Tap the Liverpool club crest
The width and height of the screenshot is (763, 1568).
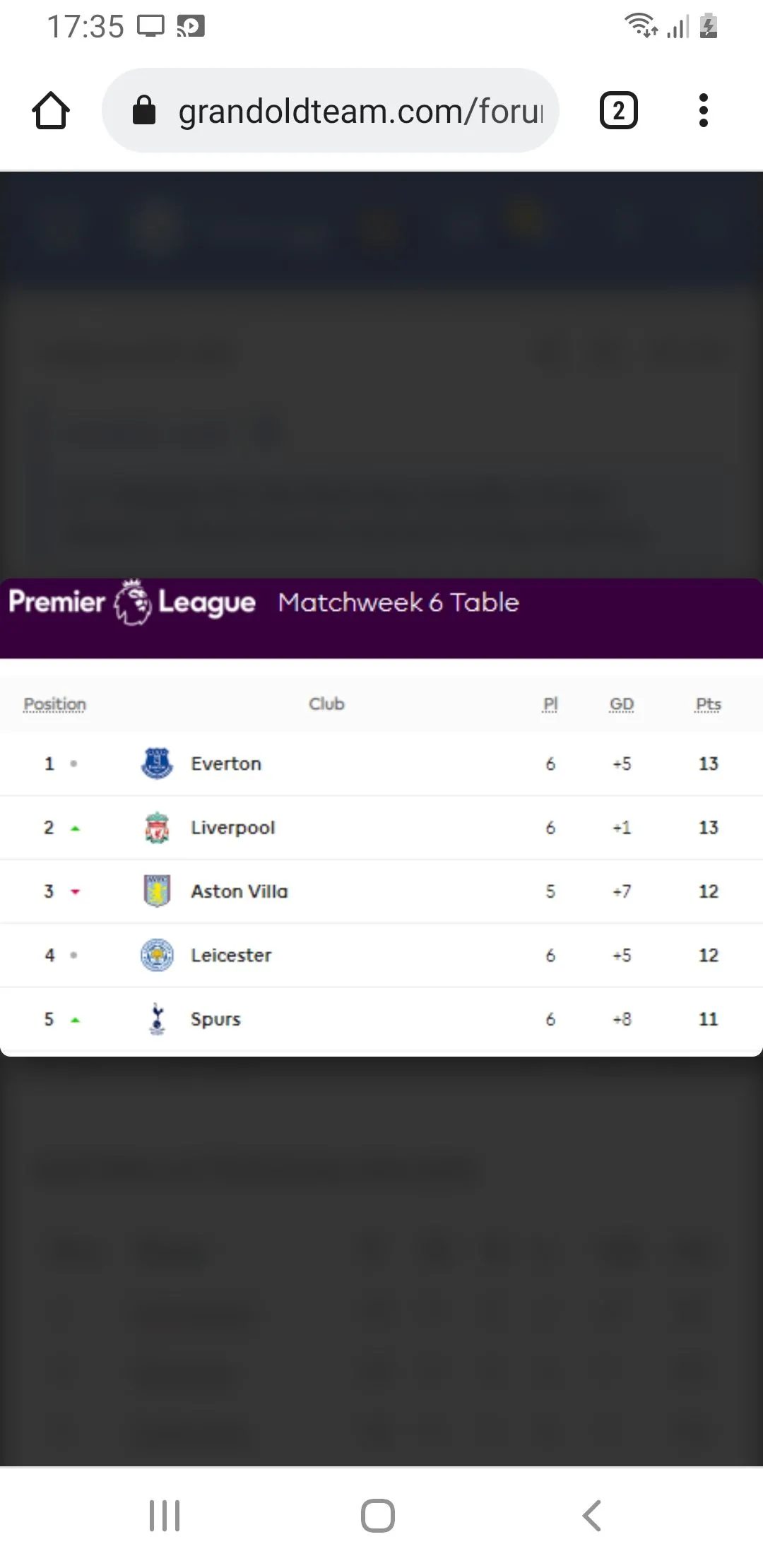(157, 828)
